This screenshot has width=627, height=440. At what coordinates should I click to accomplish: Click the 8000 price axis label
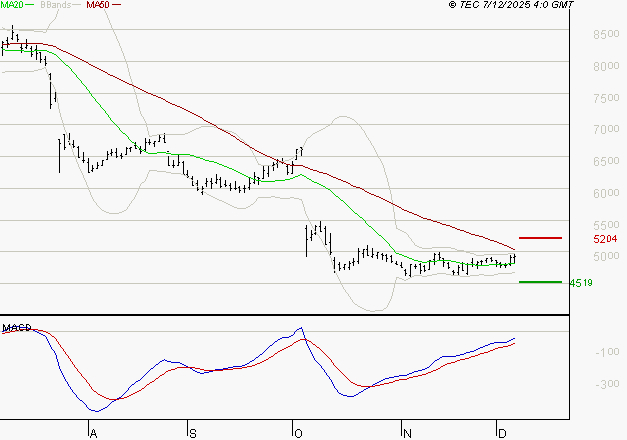point(606,66)
